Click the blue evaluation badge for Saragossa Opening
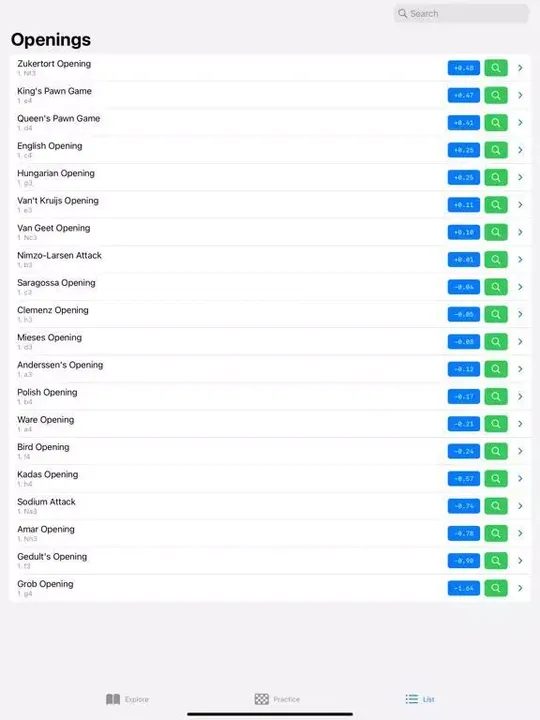540x720 pixels. click(x=464, y=287)
